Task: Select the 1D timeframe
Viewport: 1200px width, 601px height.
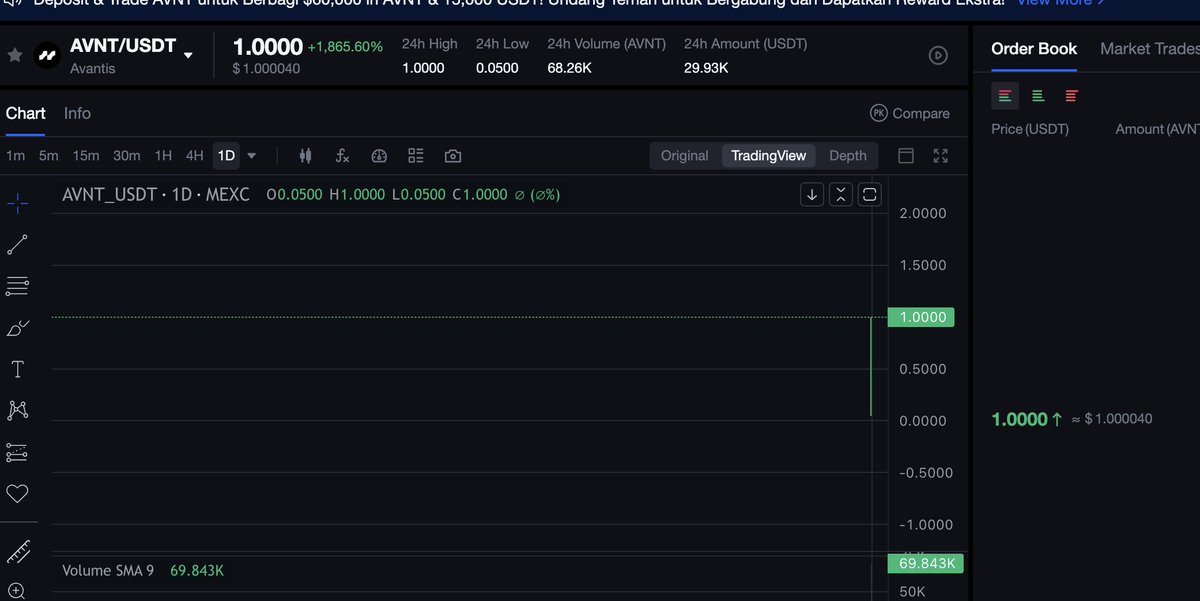Action: tap(226, 156)
